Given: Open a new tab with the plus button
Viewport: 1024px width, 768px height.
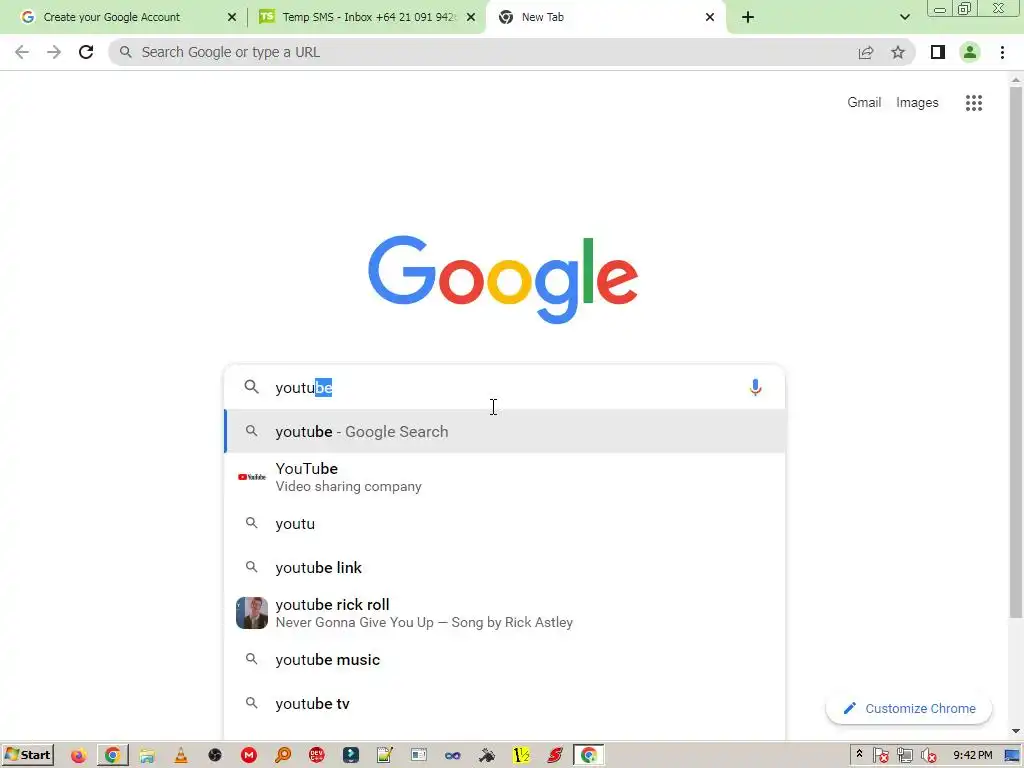Looking at the screenshot, I should click(x=748, y=17).
